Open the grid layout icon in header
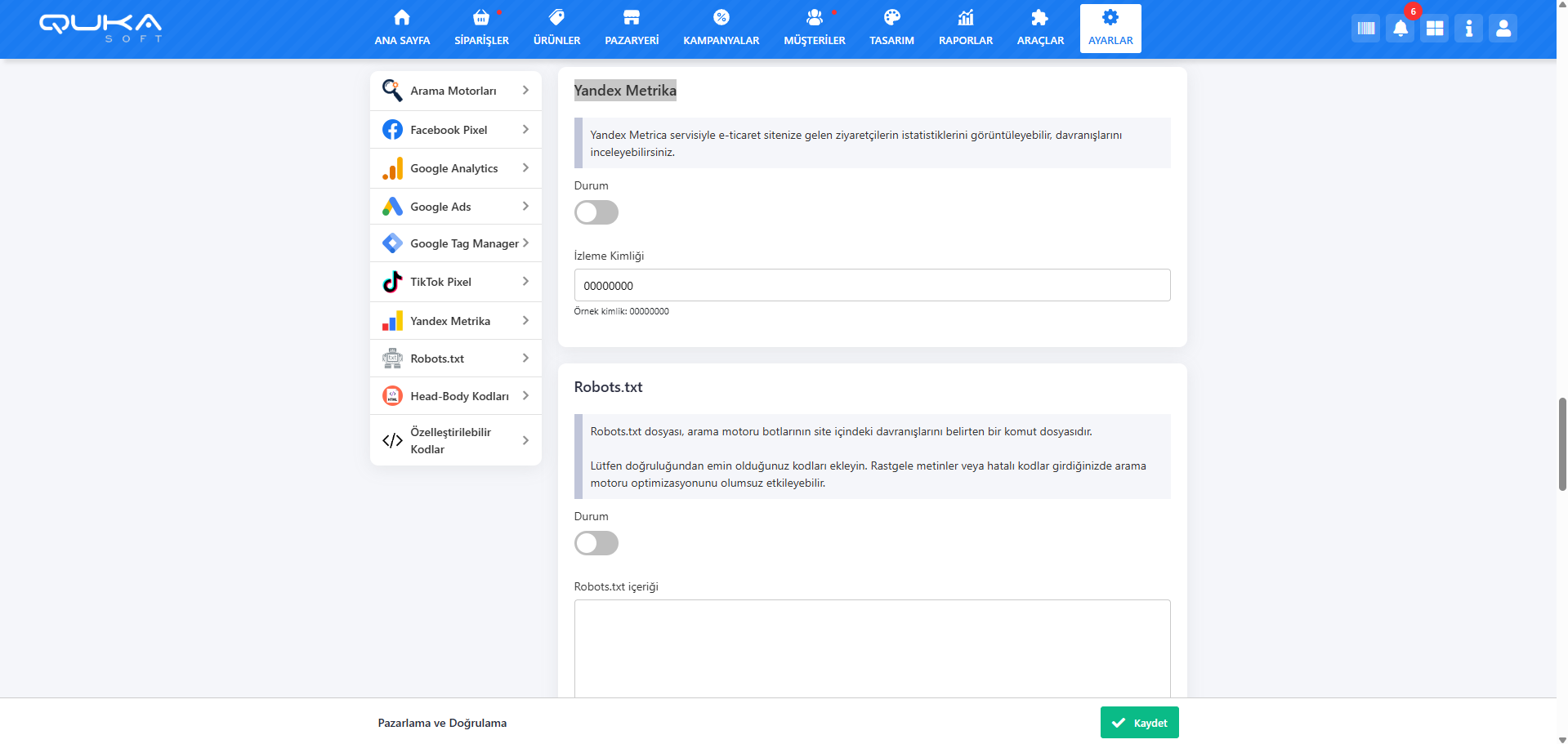 point(1434,29)
